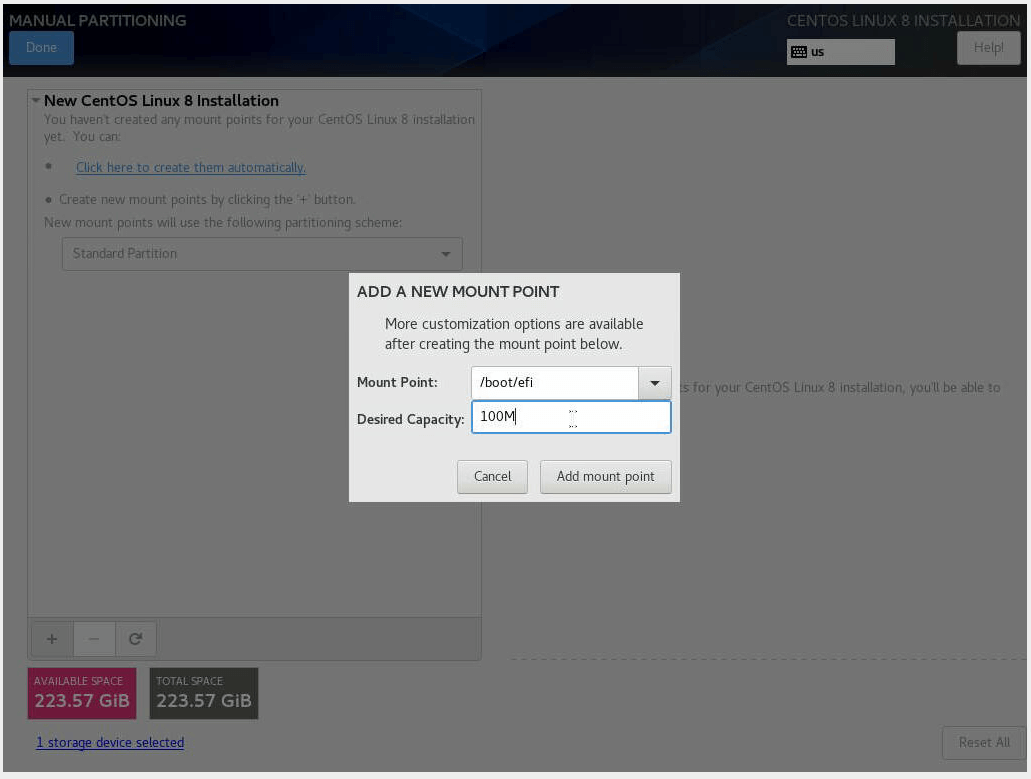The image size is (1031, 779).
Task: Click the Total Space 223.57 GiB box
Action: click(204, 694)
